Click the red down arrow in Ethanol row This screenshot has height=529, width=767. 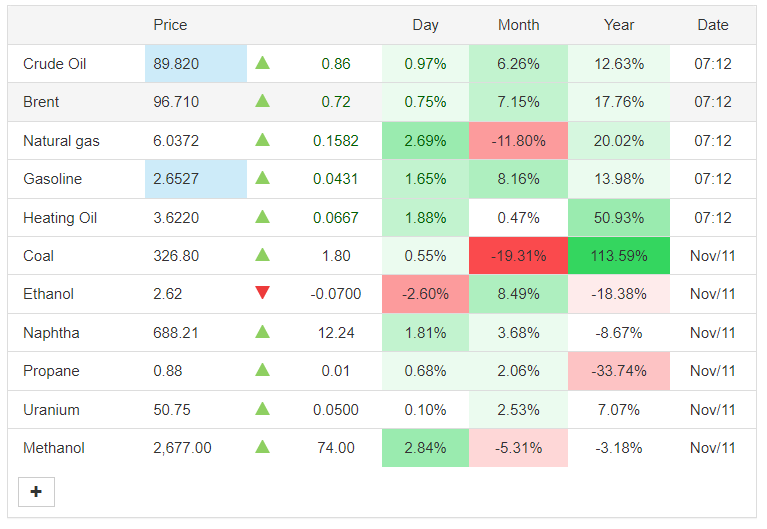[263, 293]
